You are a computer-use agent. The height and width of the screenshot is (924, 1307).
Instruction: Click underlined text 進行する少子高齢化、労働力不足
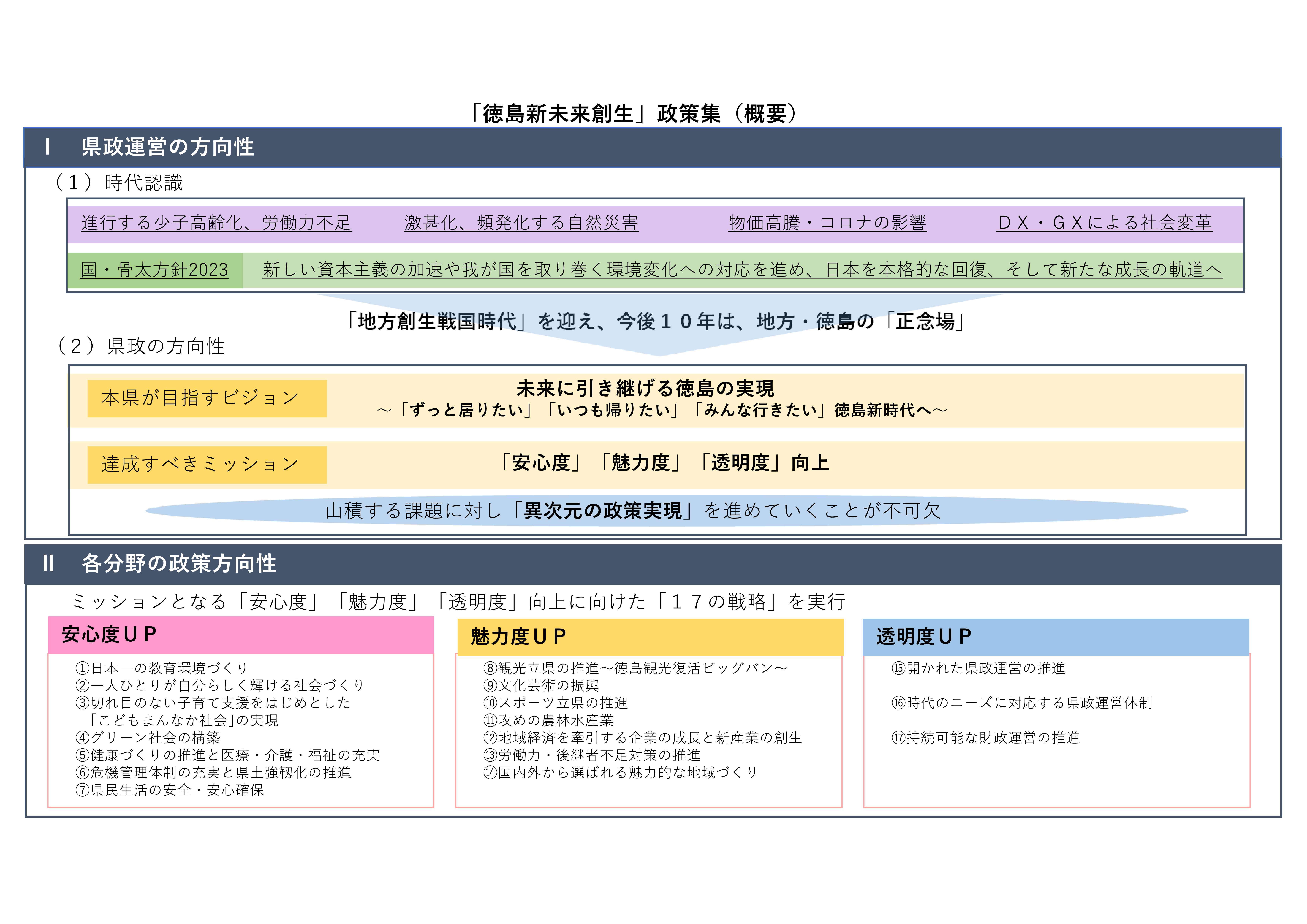tap(216, 223)
